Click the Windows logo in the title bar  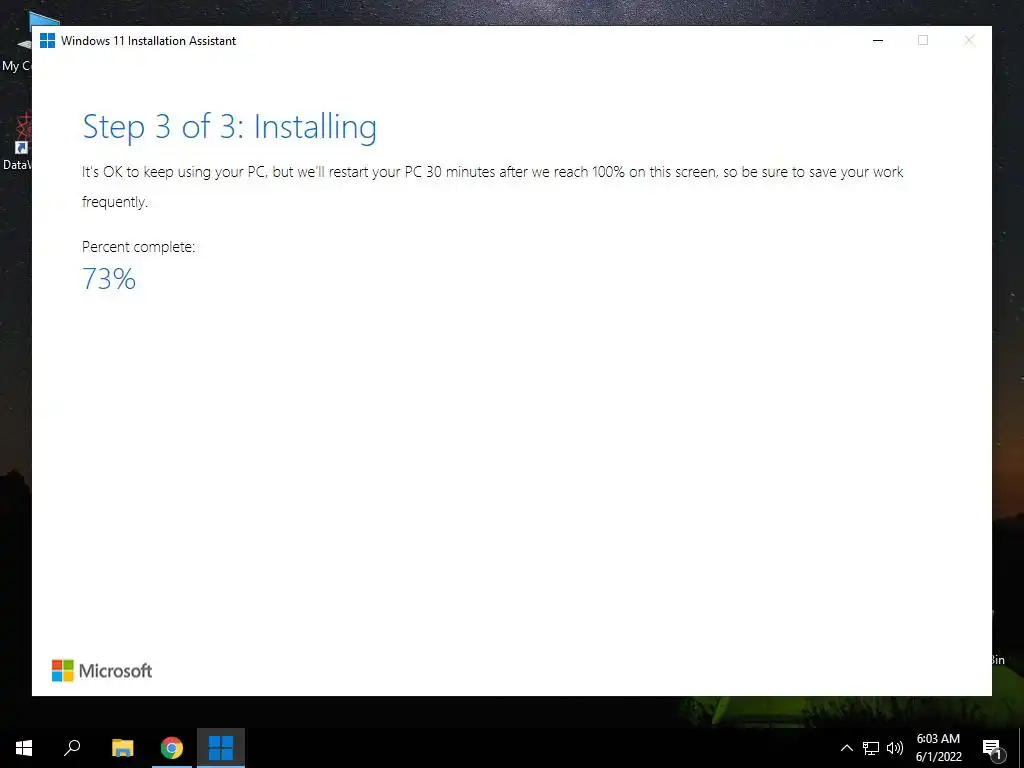coord(47,40)
